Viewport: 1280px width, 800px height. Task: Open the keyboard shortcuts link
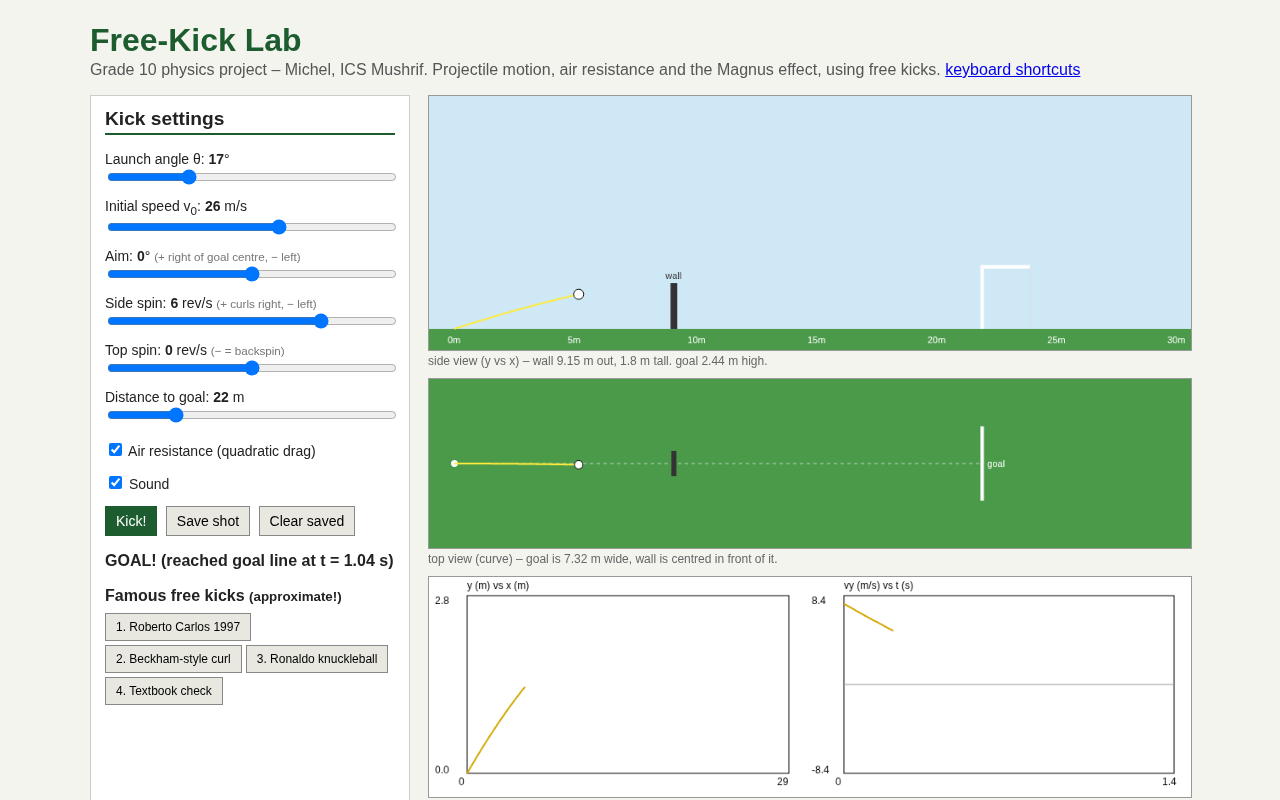pyautogui.click(x=1012, y=70)
